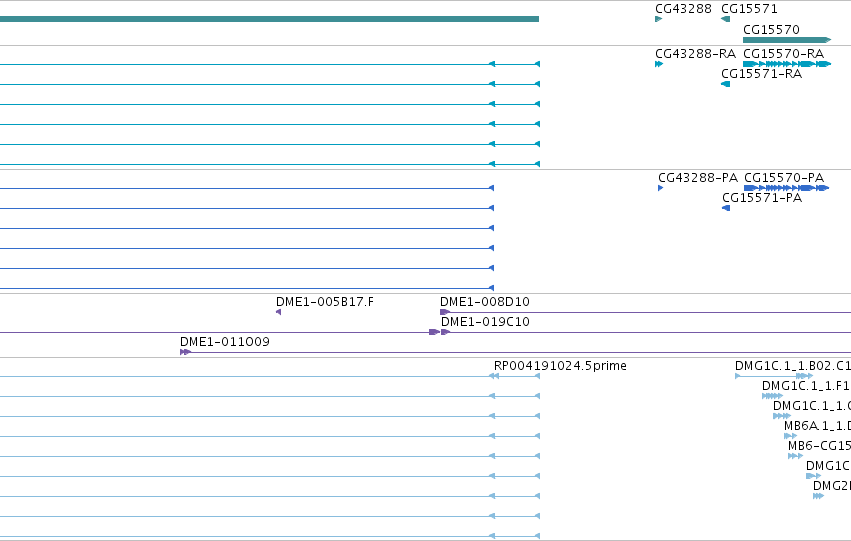Click the DMG1C.1_1.B02.C1 EST label
The image size is (851, 541).
[792, 366]
